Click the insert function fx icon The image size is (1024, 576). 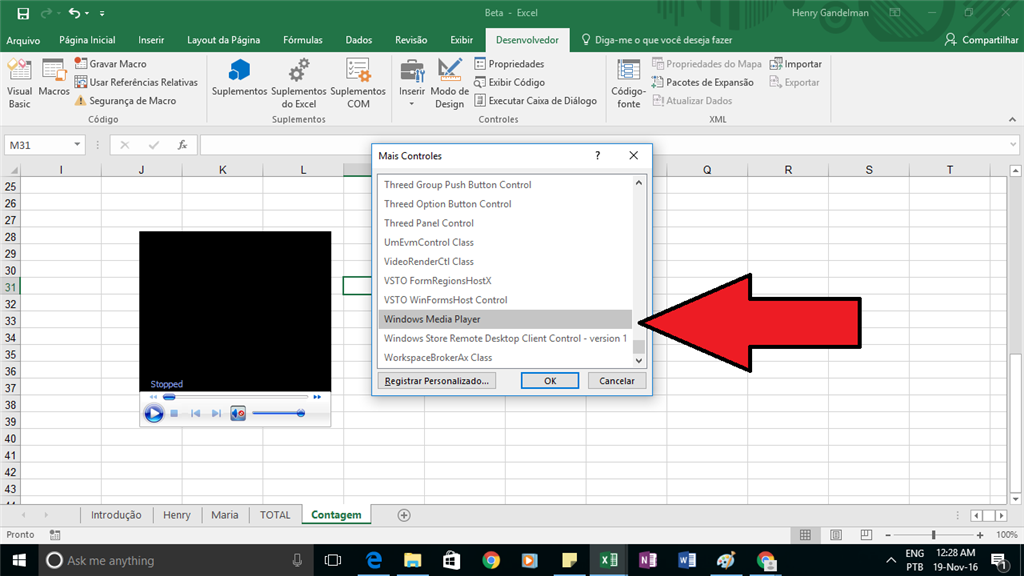pos(182,144)
